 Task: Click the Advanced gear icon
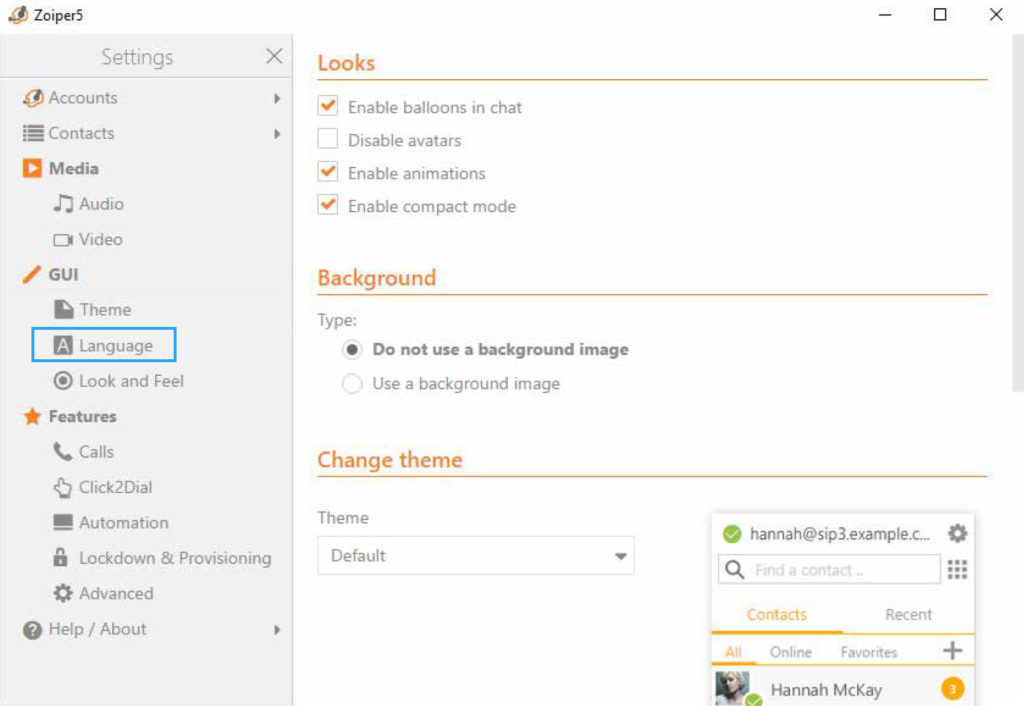click(x=63, y=593)
